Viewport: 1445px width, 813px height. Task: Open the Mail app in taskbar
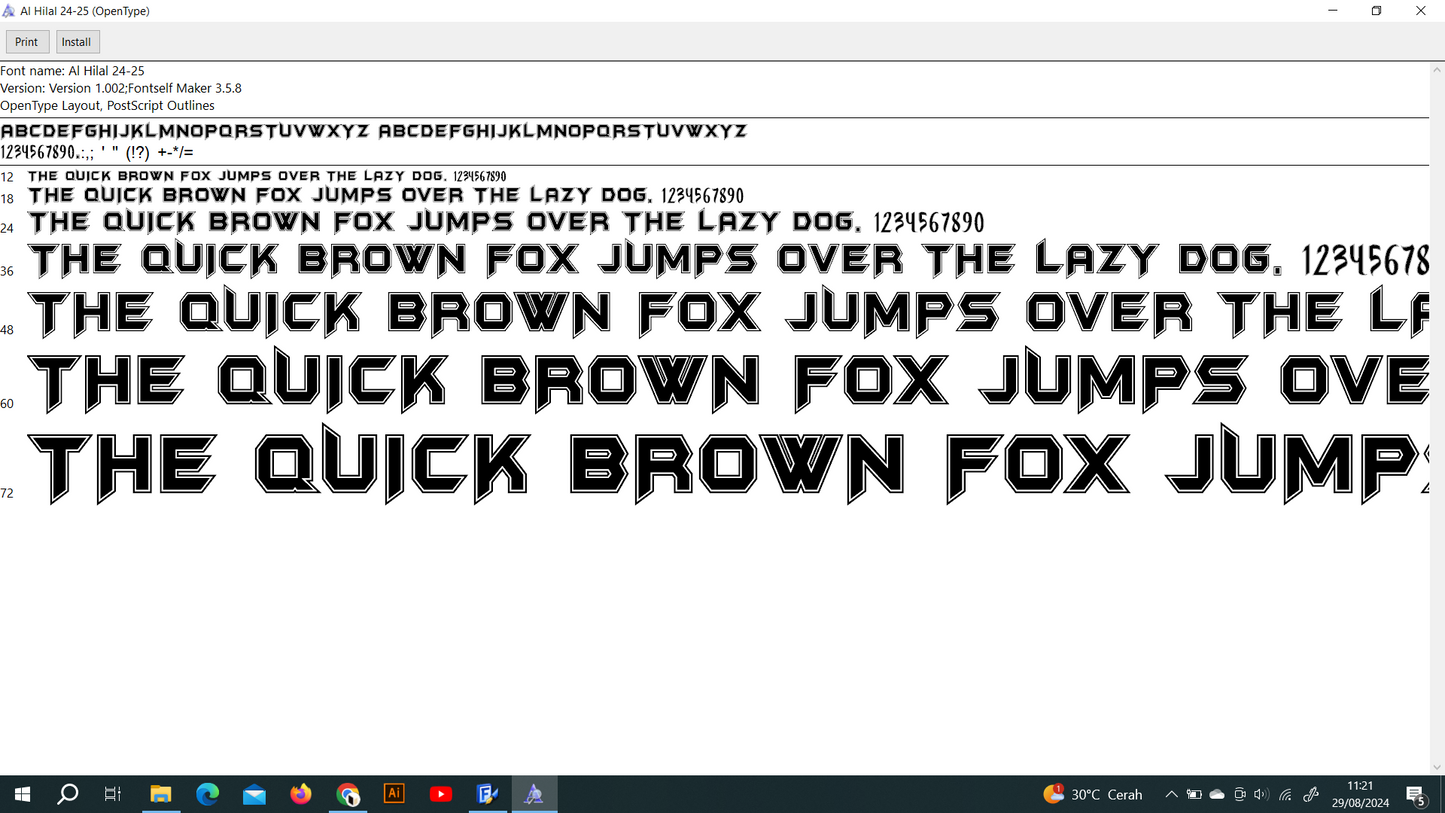(x=254, y=794)
